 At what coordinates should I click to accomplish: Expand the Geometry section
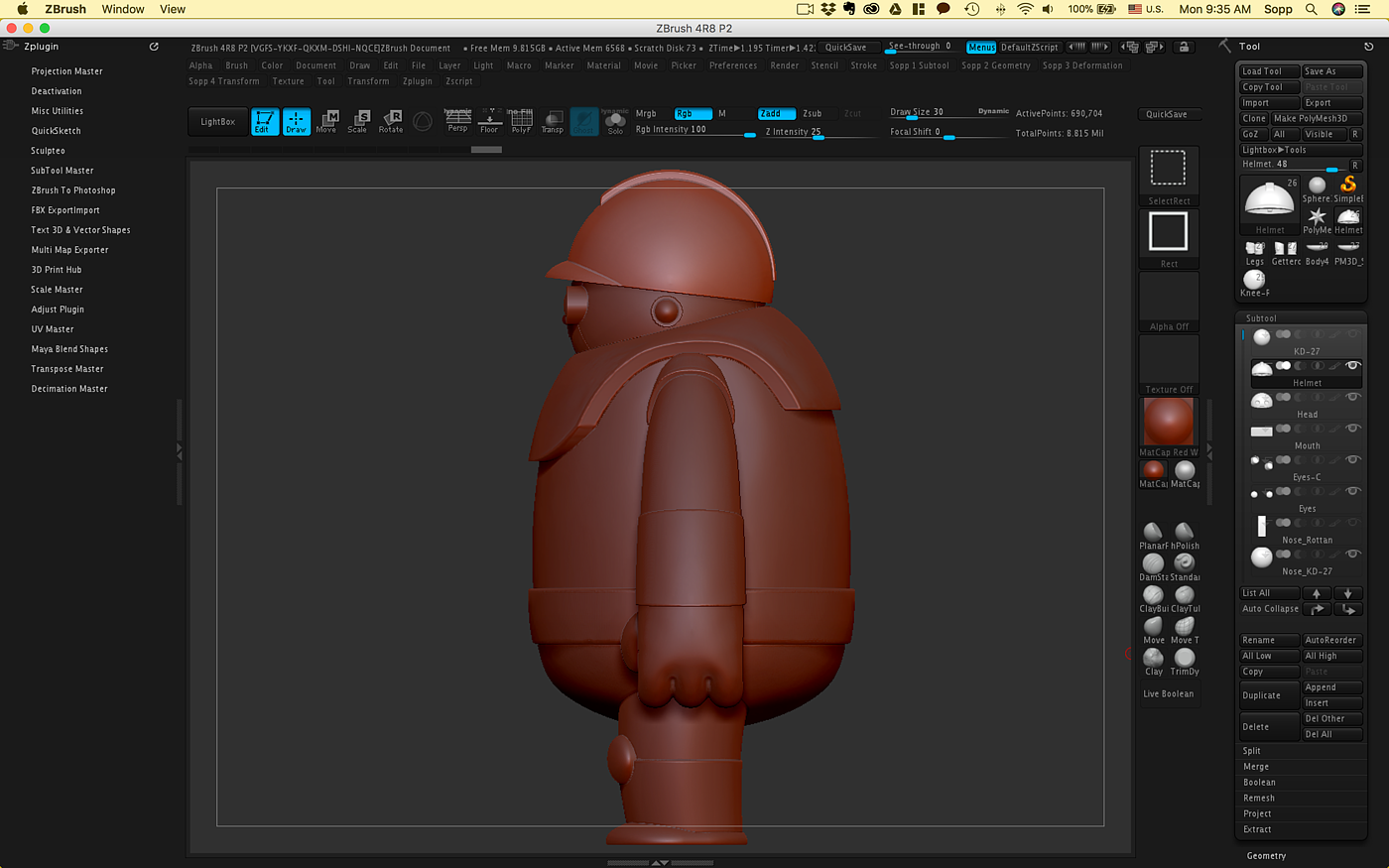coord(1266,855)
